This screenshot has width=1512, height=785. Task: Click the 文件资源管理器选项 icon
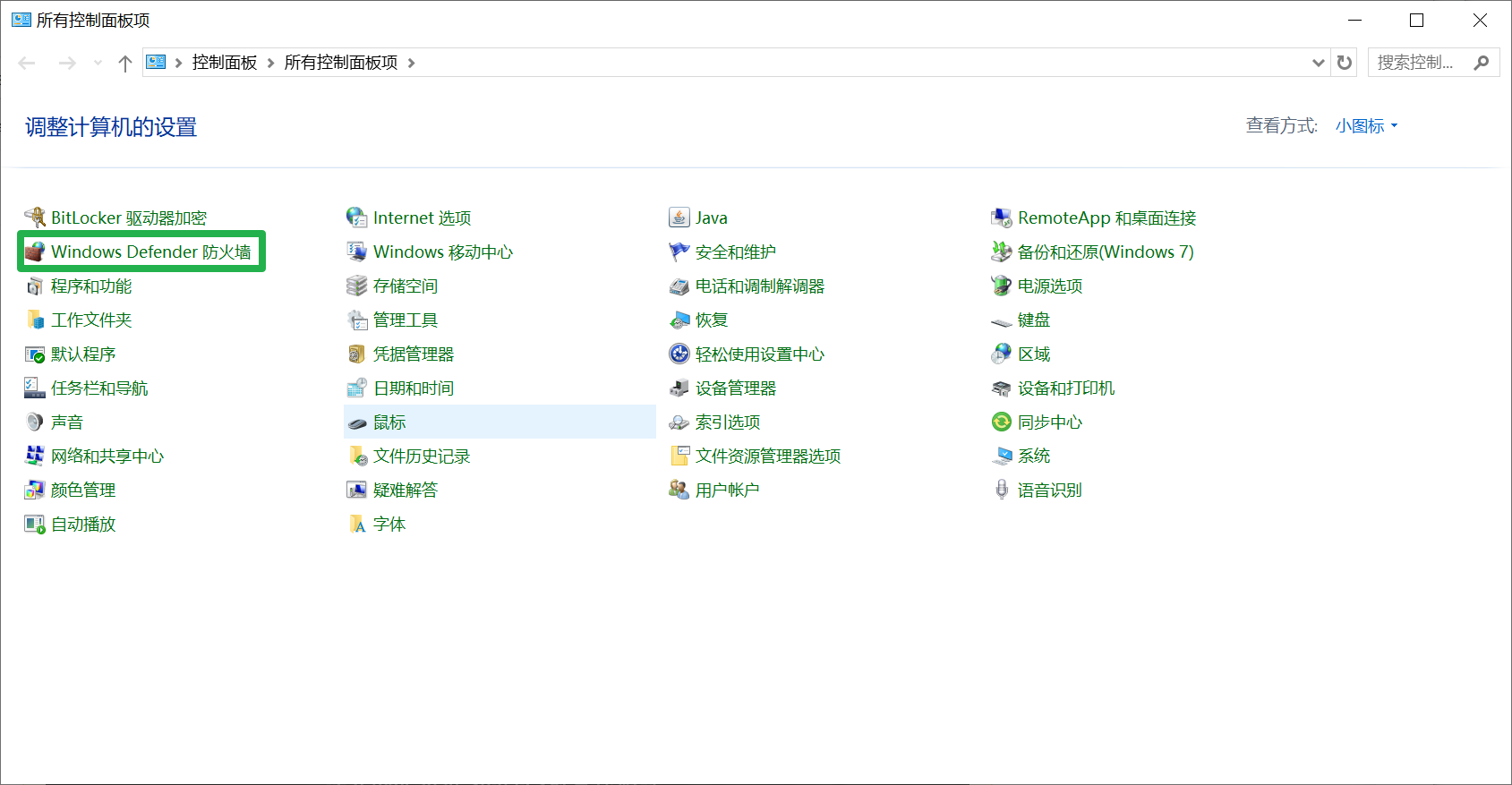679,456
